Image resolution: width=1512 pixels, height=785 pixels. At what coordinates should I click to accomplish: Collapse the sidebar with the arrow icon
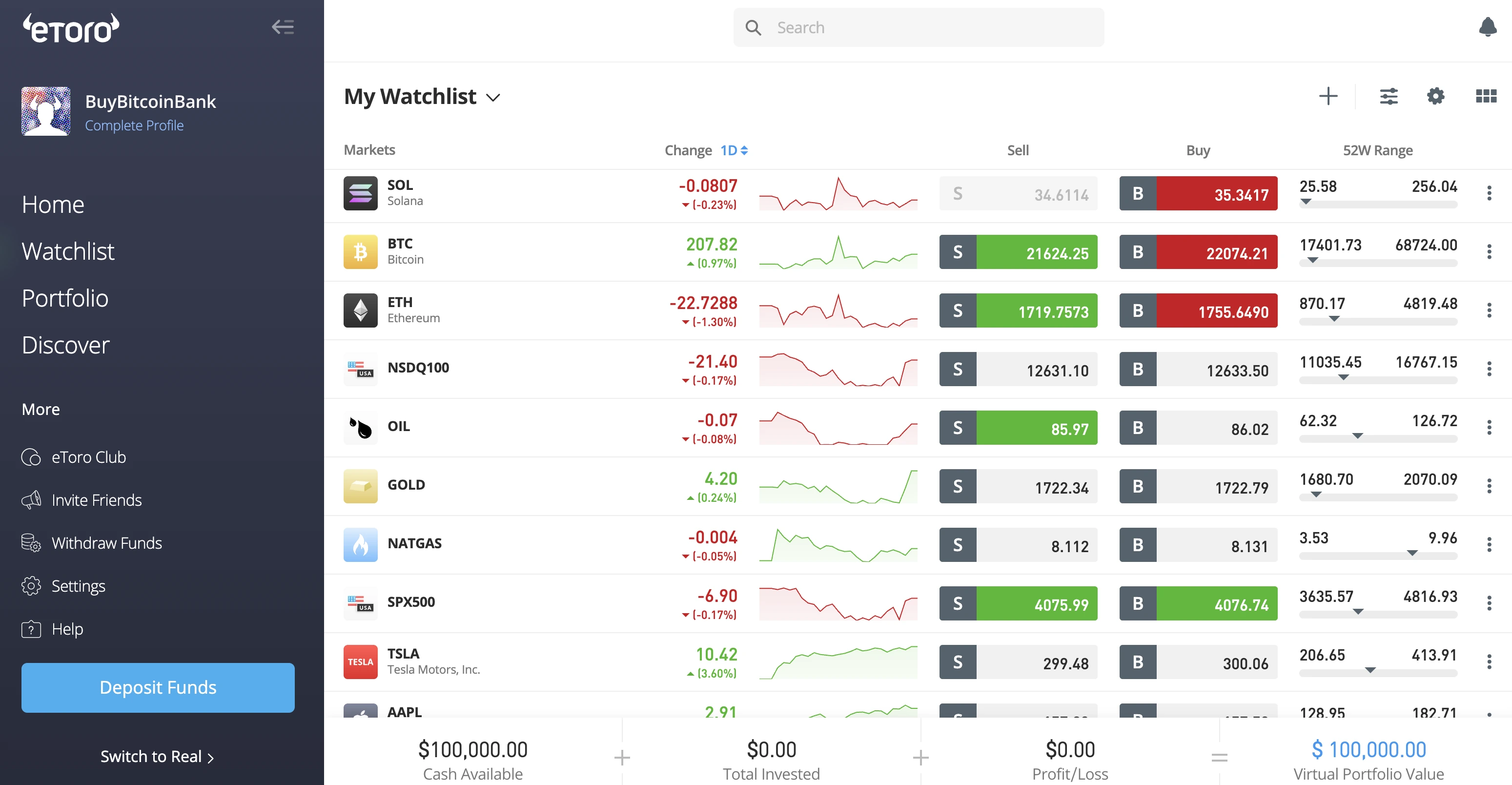pos(282,27)
